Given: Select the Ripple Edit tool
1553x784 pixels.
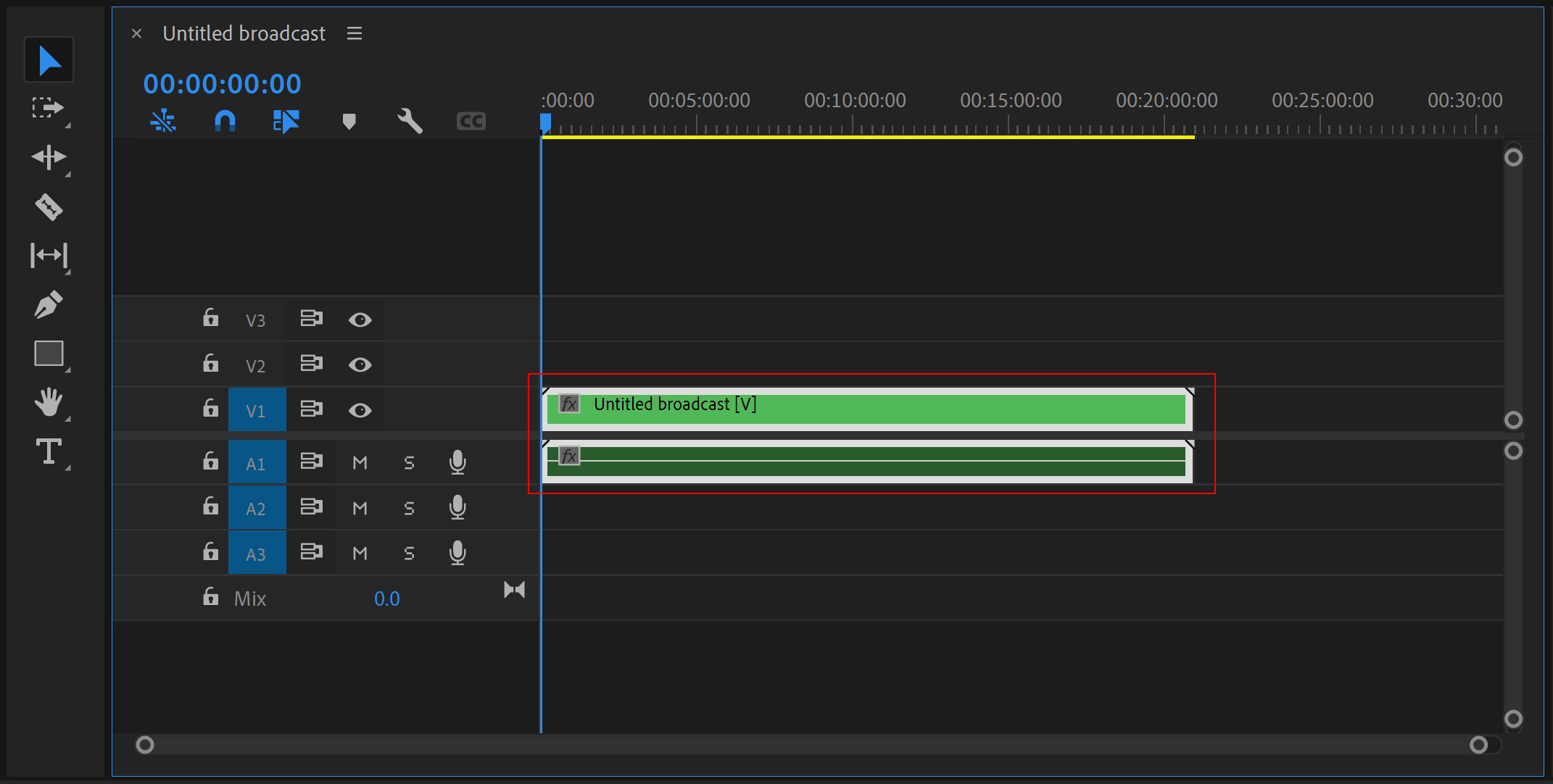Looking at the screenshot, I should (49, 157).
